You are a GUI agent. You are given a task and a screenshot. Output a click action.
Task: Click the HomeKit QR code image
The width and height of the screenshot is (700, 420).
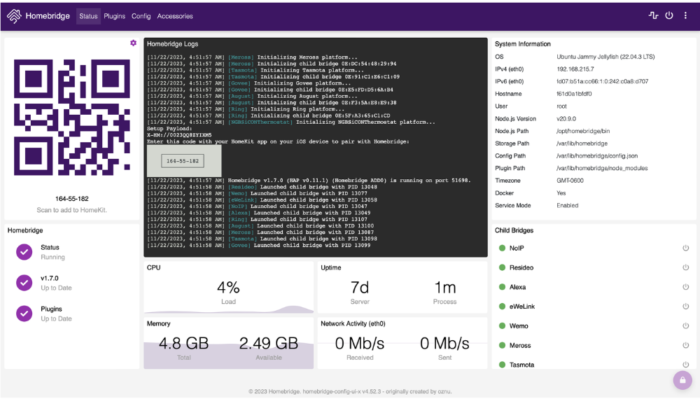coord(72,117)
